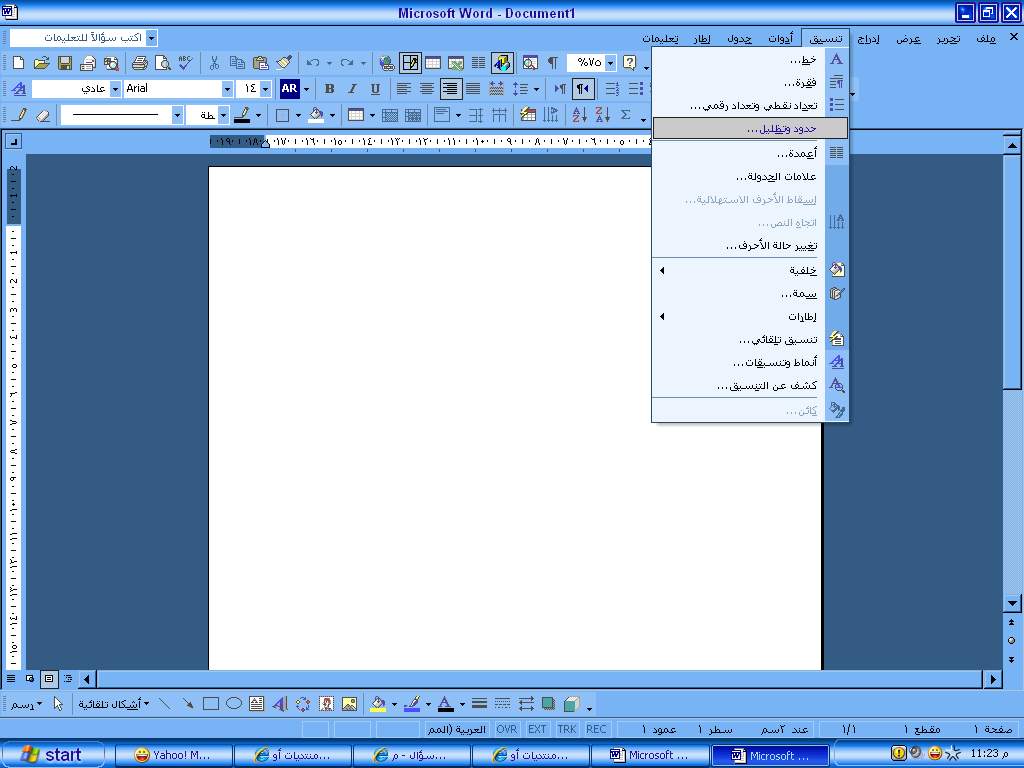Expand the AR language dropdown arrow
Screen dimensions: 1024x768
click(306, 89)
